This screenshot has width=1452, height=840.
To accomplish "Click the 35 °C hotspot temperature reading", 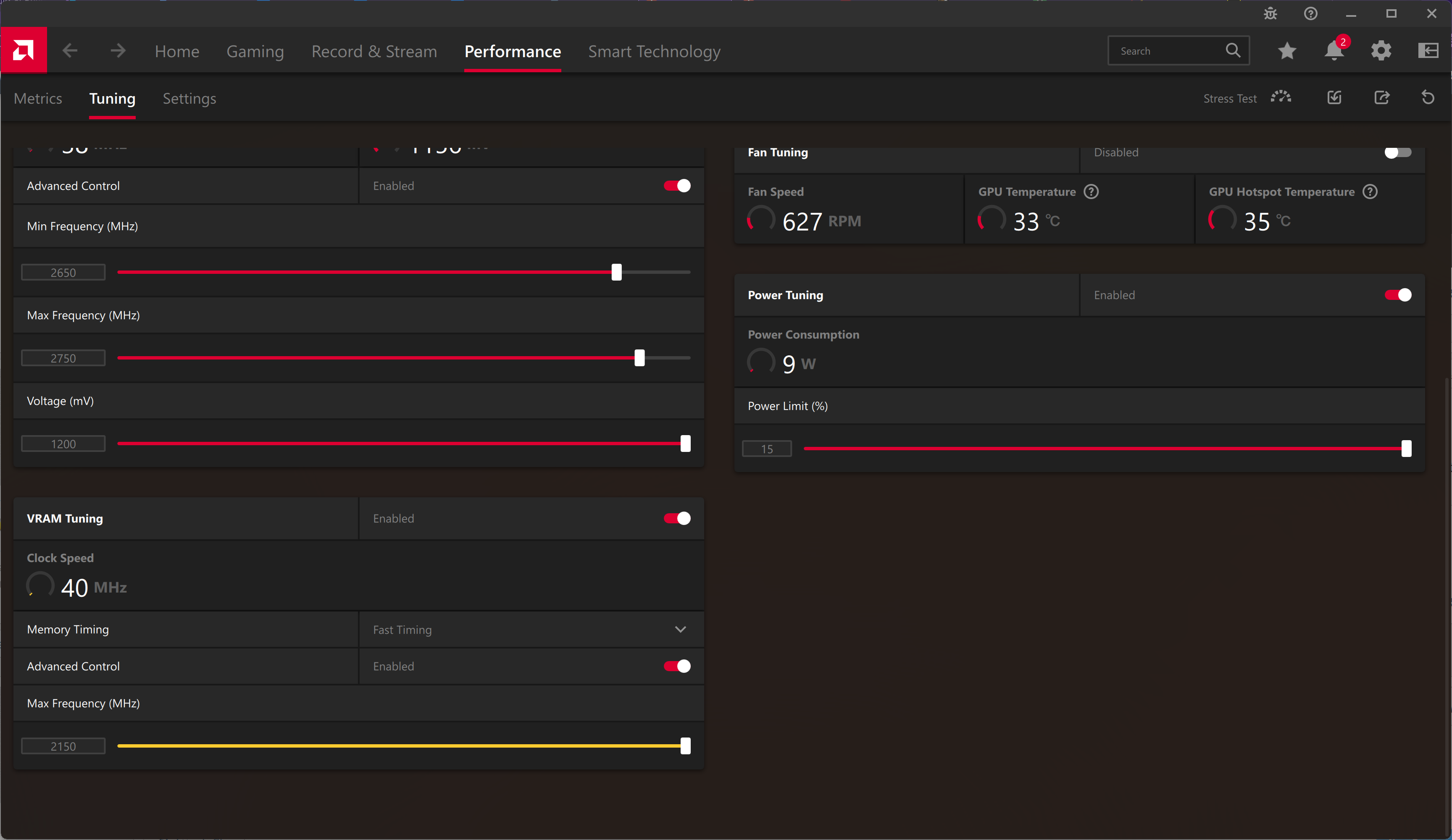I will [x=1266, y=221].
